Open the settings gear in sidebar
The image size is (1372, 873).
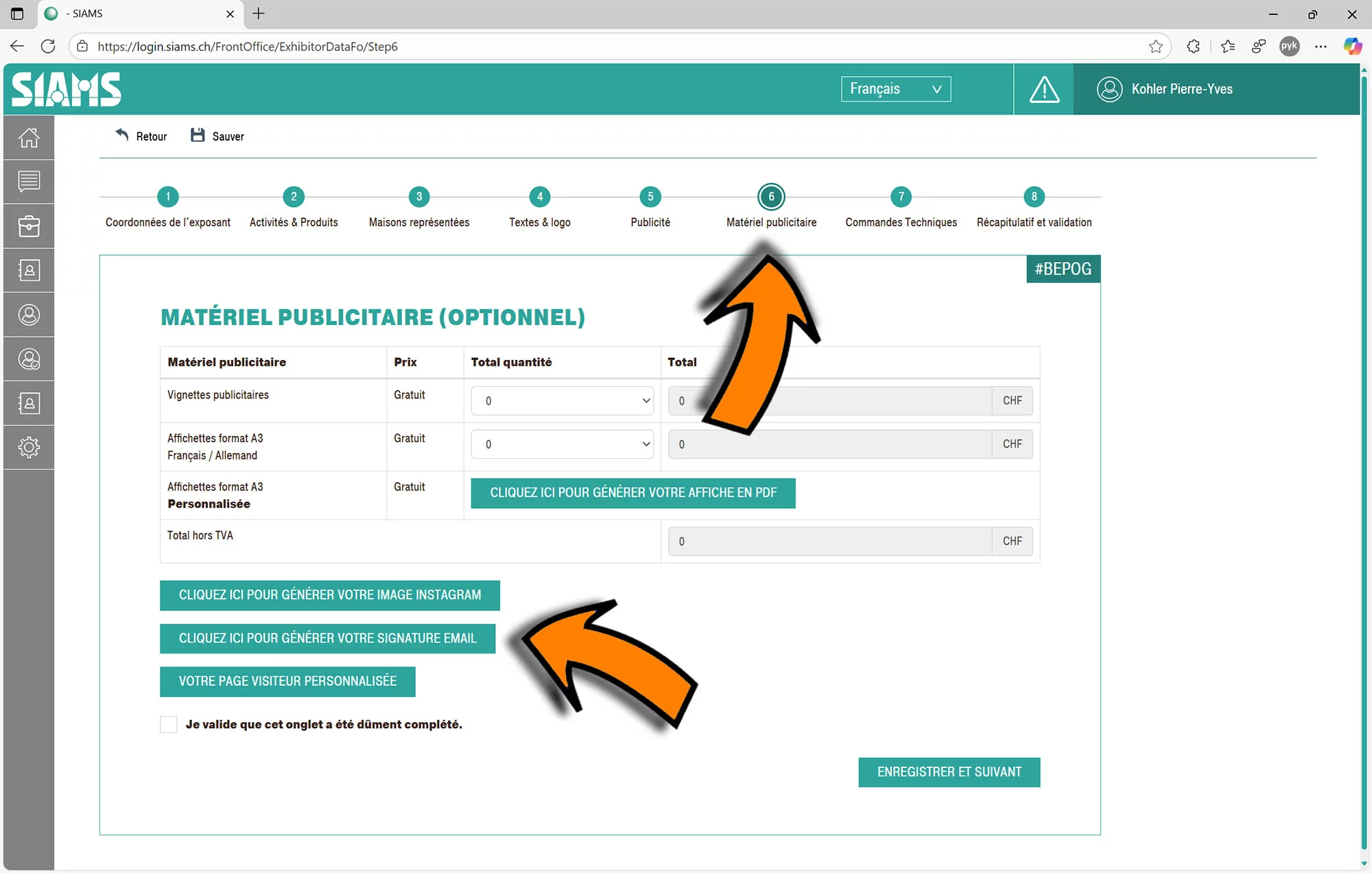tap(29, 448)
